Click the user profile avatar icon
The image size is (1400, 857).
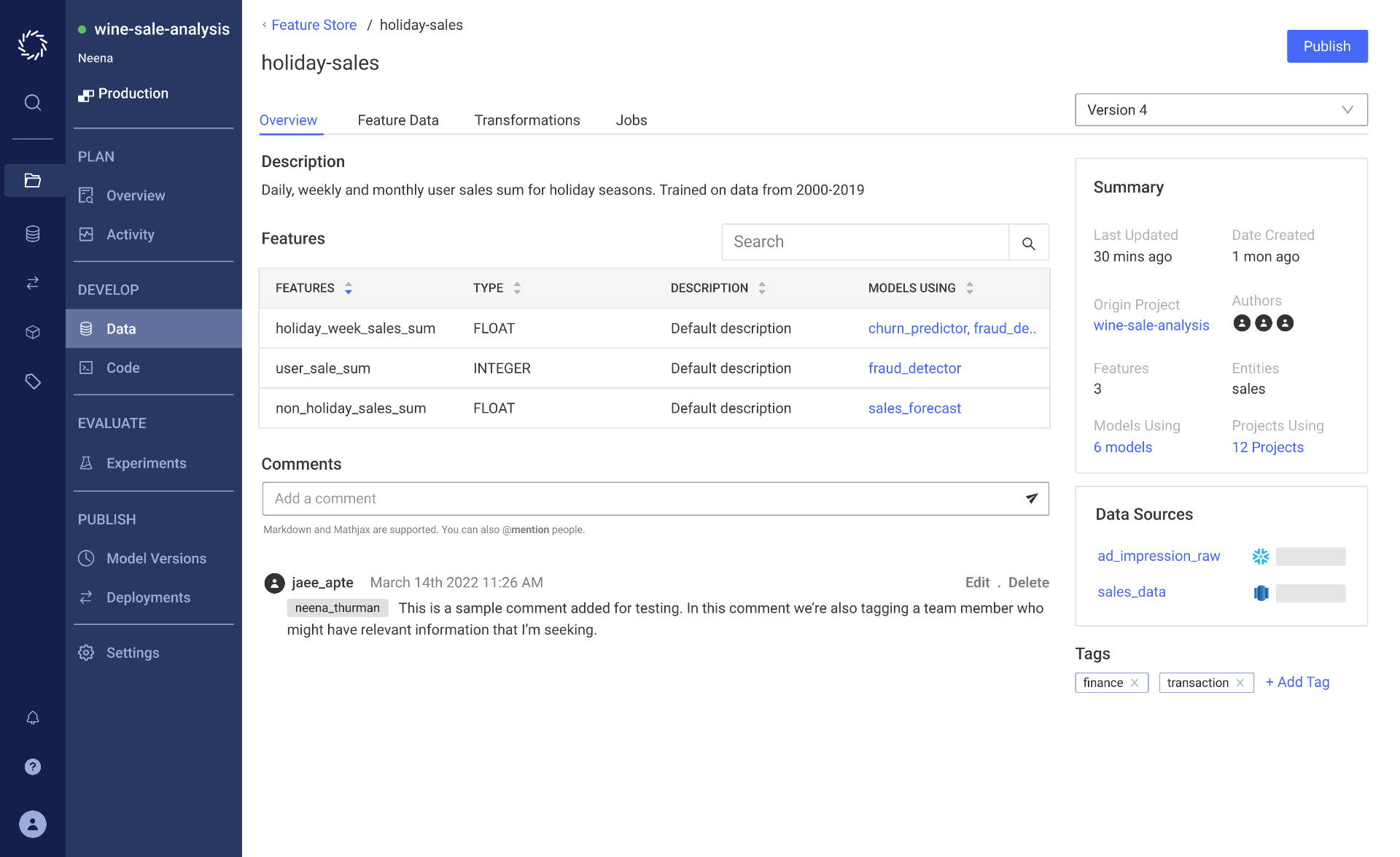[x=33, y=824]
